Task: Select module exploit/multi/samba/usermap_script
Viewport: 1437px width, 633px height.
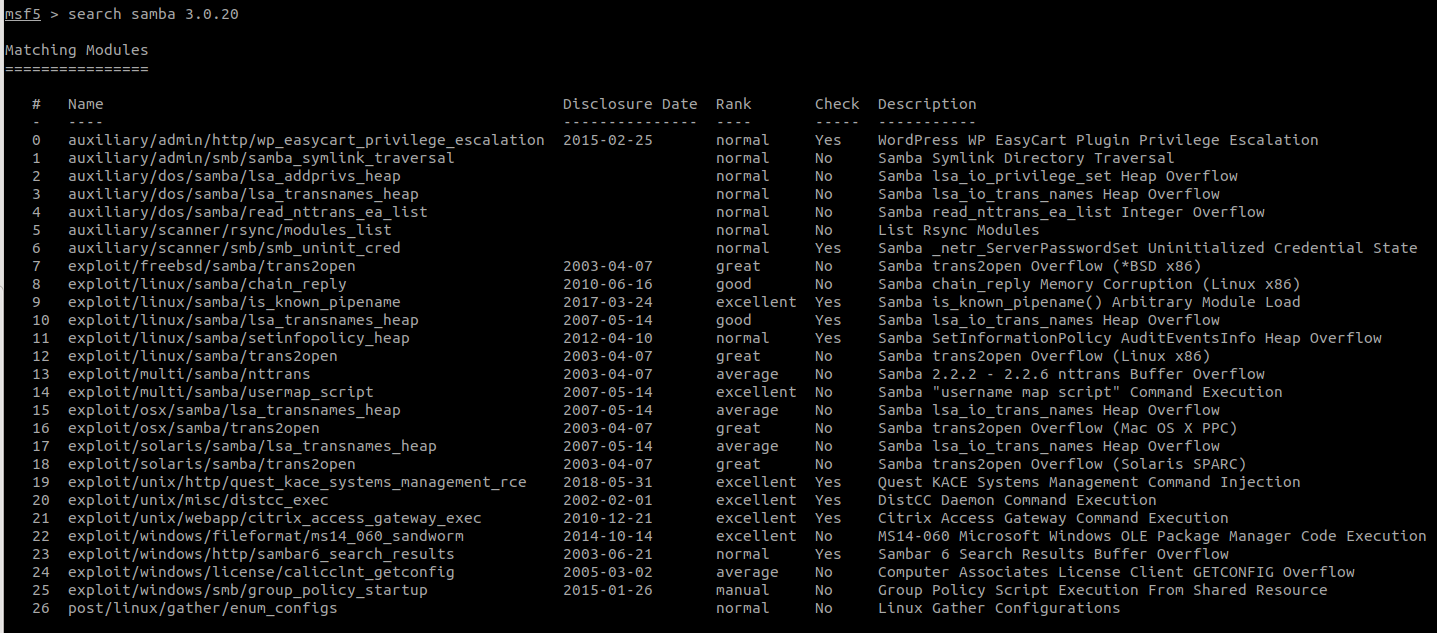Action: pos(220,392)
